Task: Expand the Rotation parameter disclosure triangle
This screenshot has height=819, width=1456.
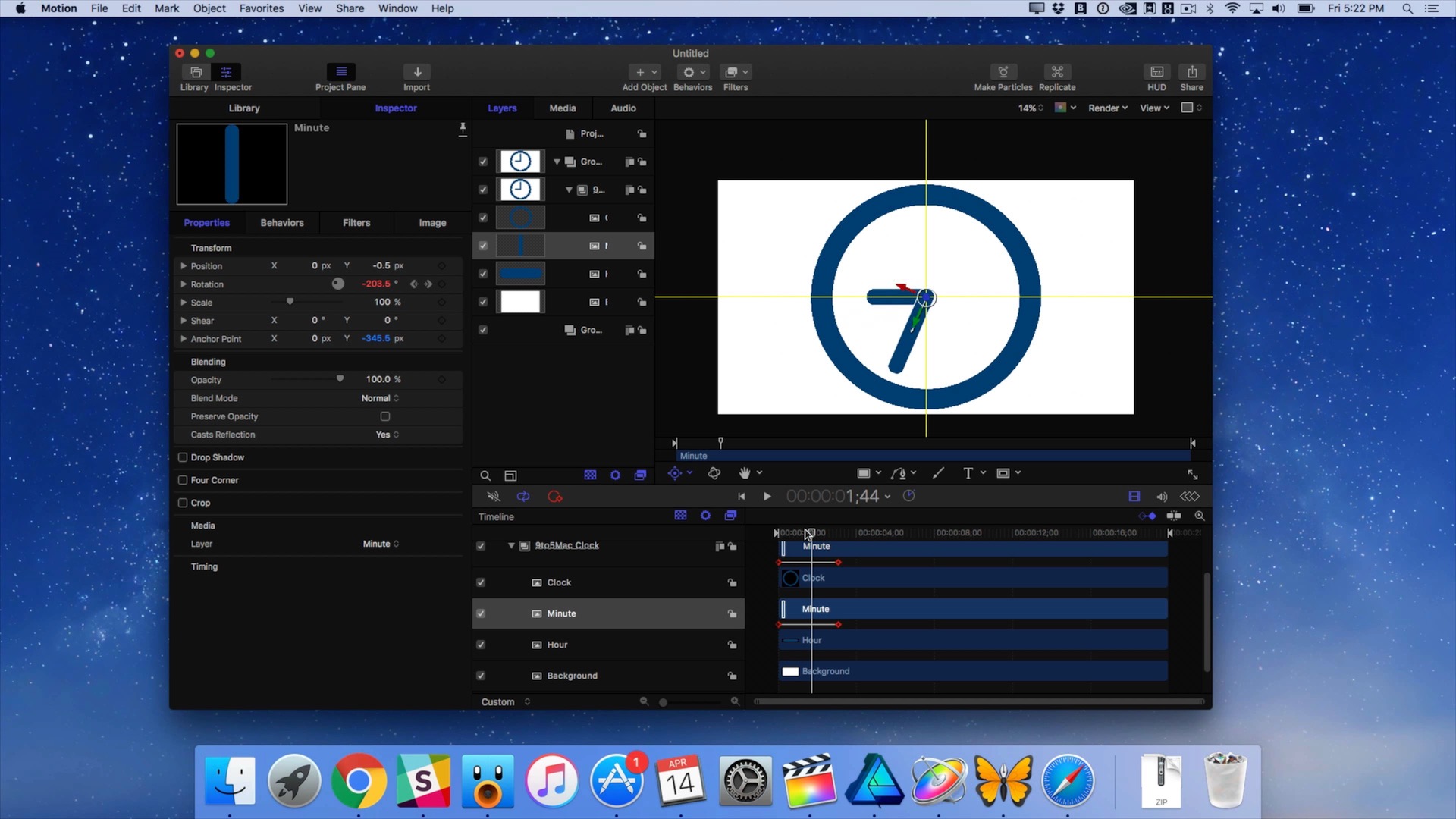Action: point(184,284)
